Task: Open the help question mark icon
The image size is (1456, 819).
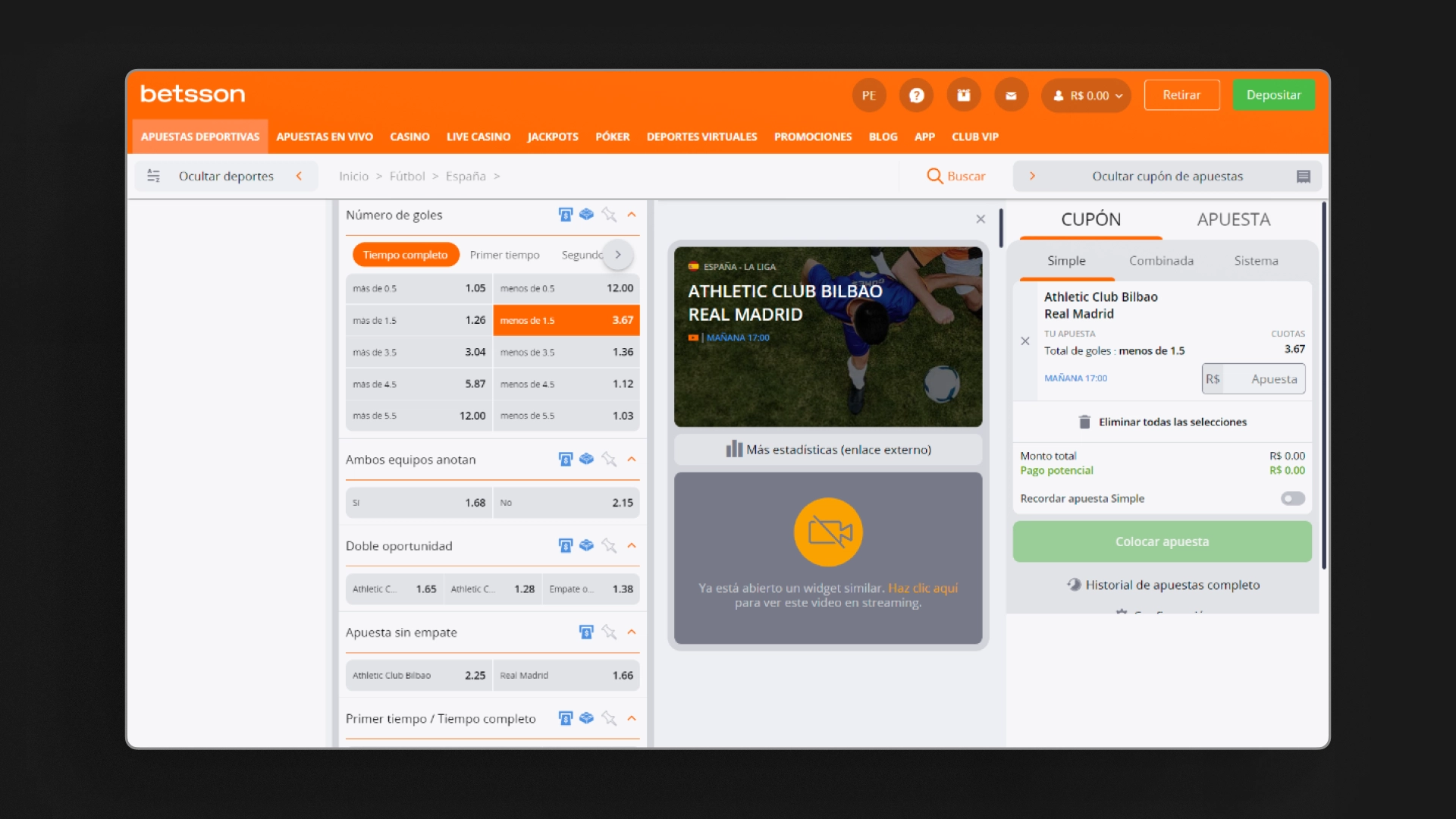Action: tap(916, 96)
